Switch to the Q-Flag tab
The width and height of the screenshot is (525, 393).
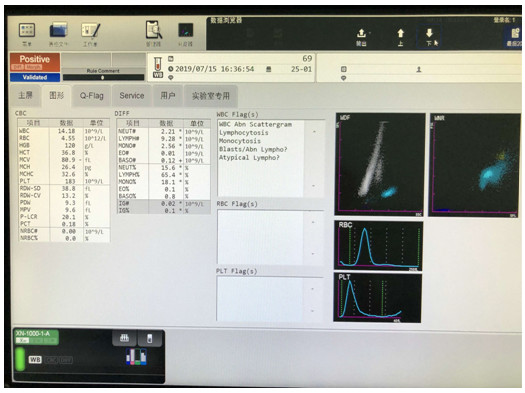pos(91,96)
